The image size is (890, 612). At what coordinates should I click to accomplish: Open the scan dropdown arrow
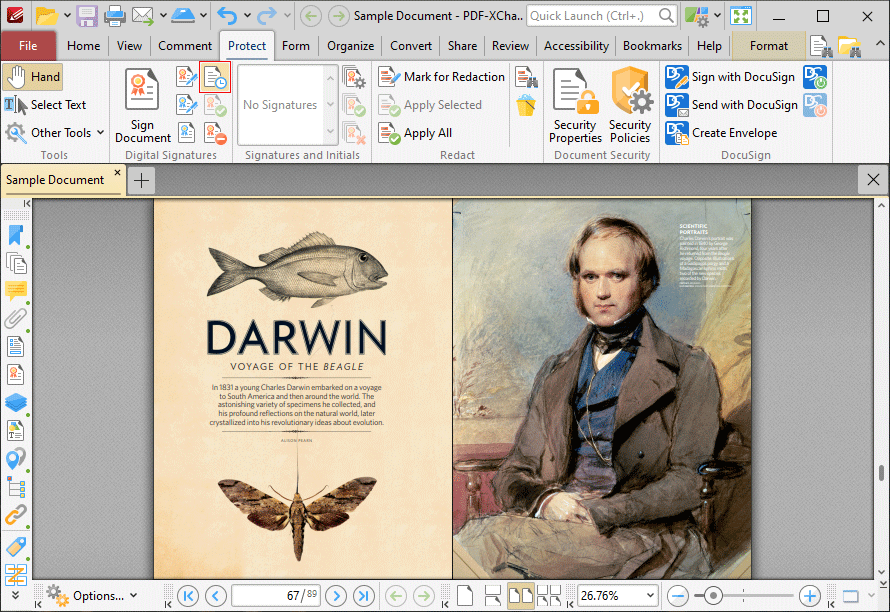(203, 16)
